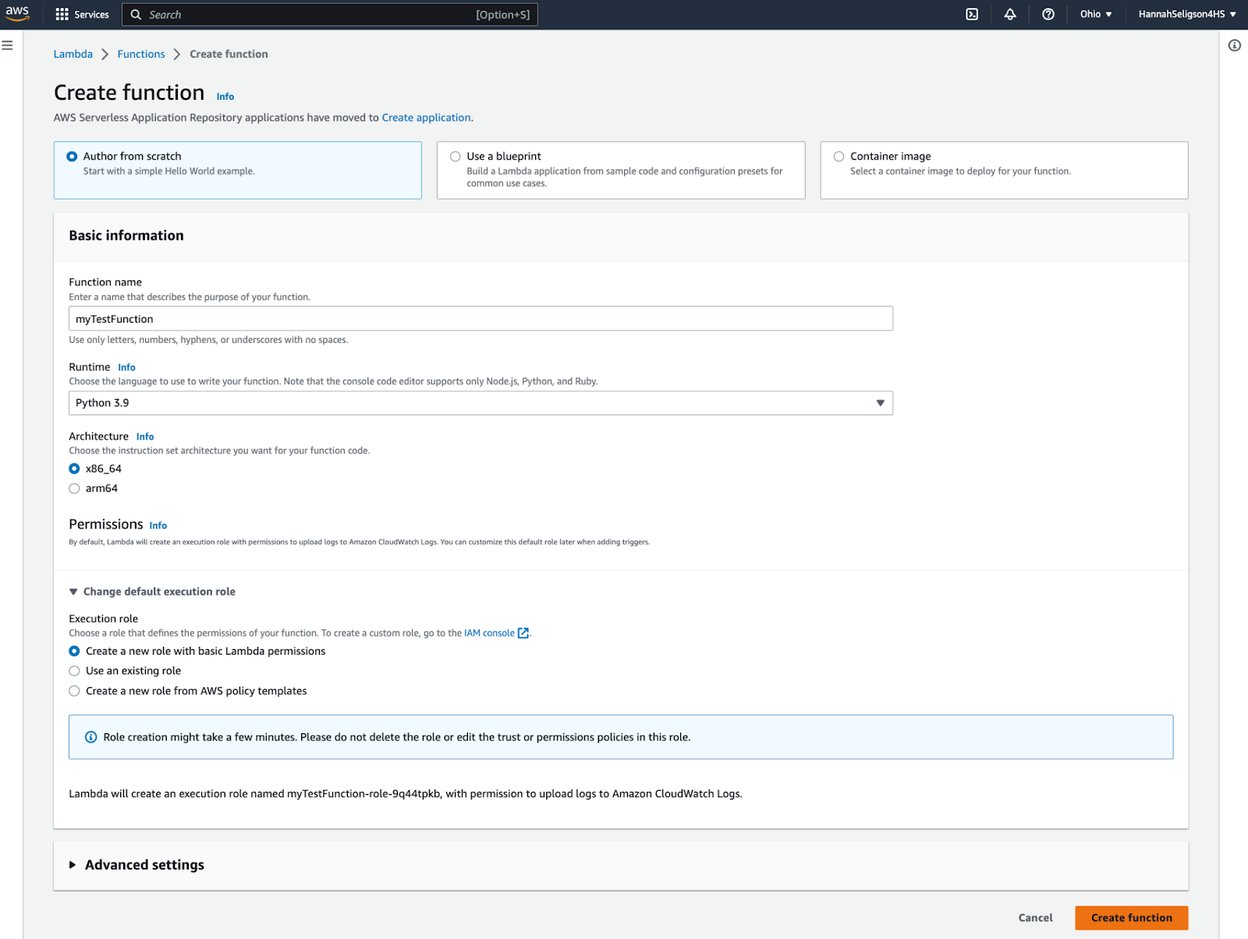
Task: Select the arm64 architecture option
Action: click(74, 488)
